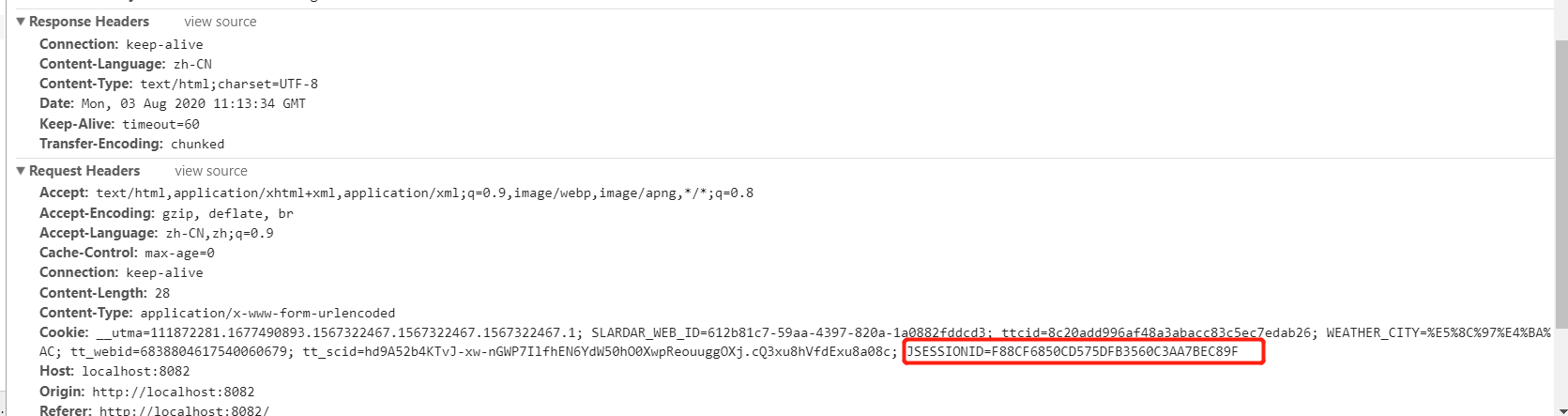Image resolution: width=1568 pixels, height=416 pixels.
Task: Select the application/x-www-form-urlencoded Content-Type value
Action: point(267,313)
